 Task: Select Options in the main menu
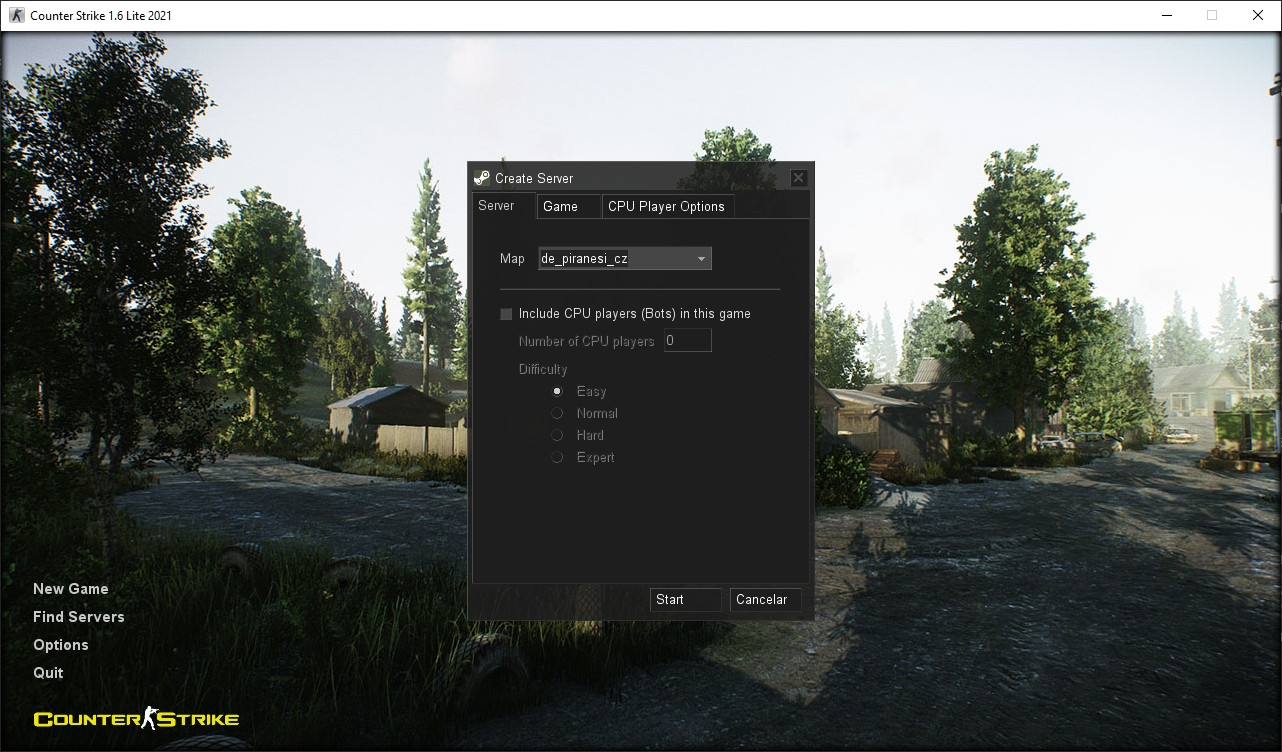coord(60,644)
